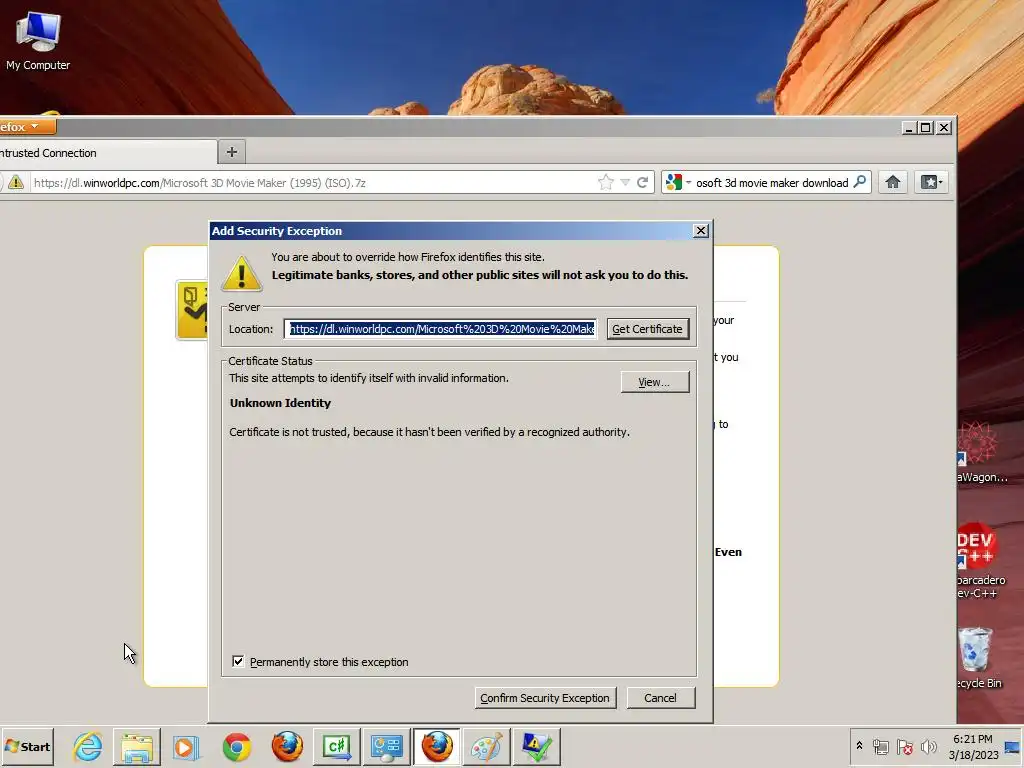The height and width of the screenshot is (768, 1024).
Task: Open certificate details with View button
Action: tap(654, 382)
